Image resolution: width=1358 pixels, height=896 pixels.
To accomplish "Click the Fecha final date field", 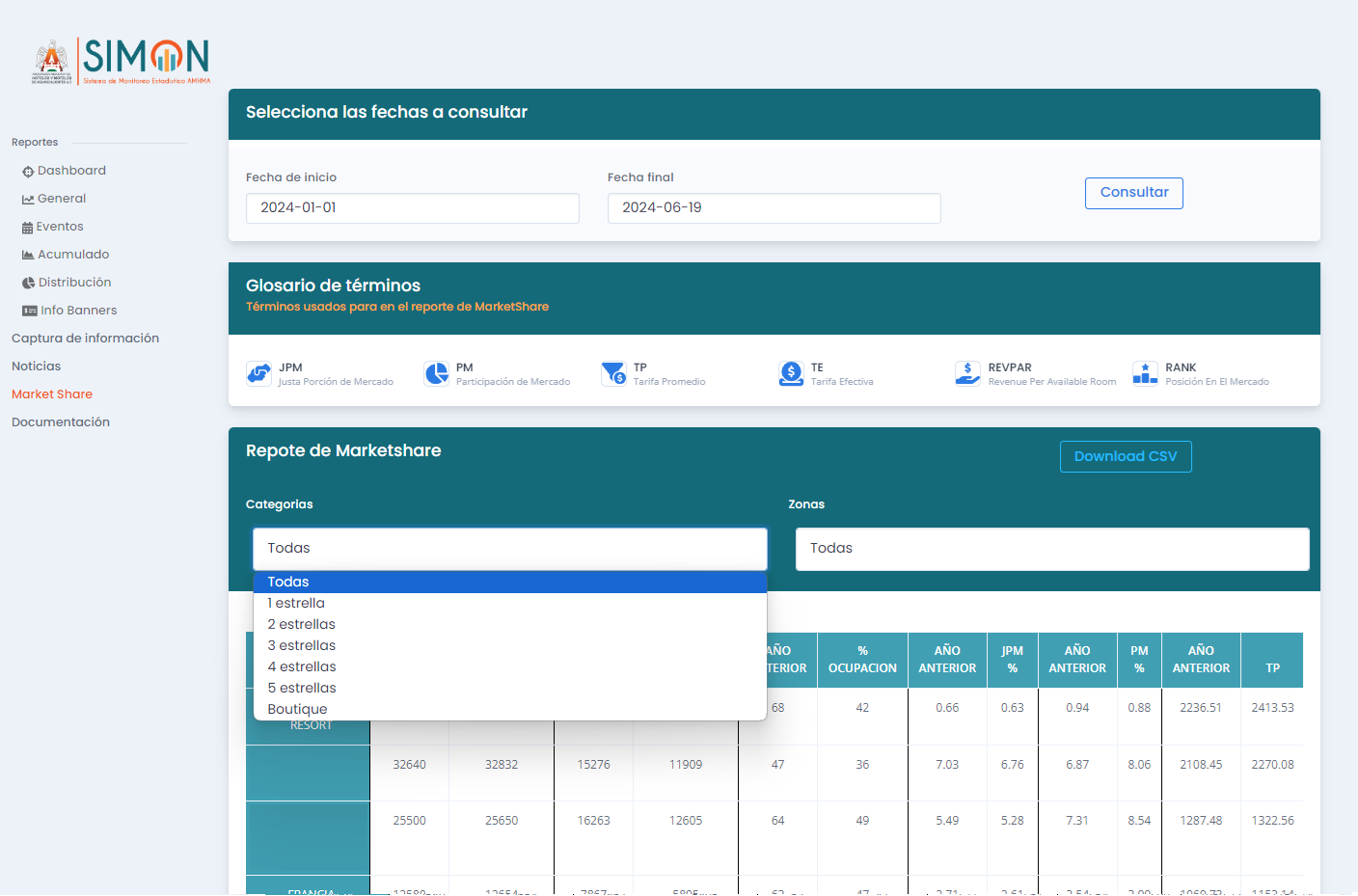I will pos(774,208).
